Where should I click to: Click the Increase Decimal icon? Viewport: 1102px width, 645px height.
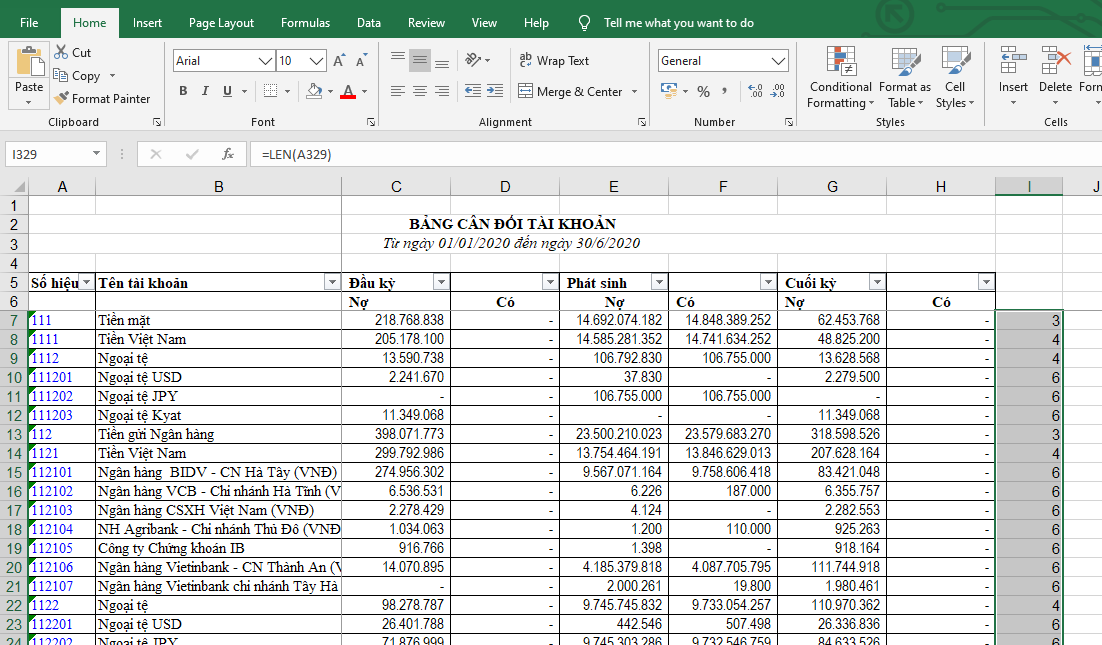tap(755, 92)
